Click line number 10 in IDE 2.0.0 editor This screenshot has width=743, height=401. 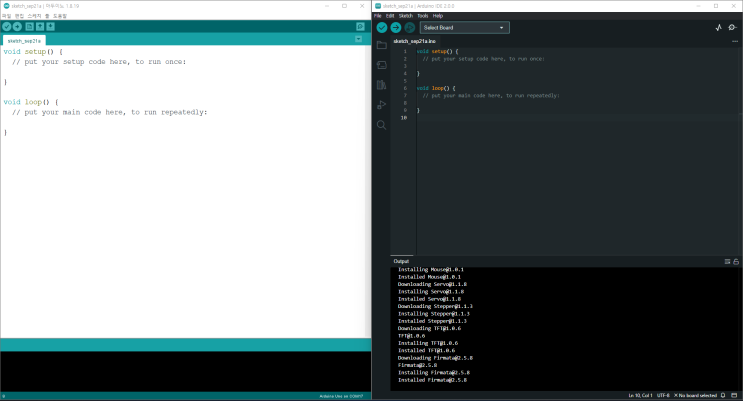[404, 118]
